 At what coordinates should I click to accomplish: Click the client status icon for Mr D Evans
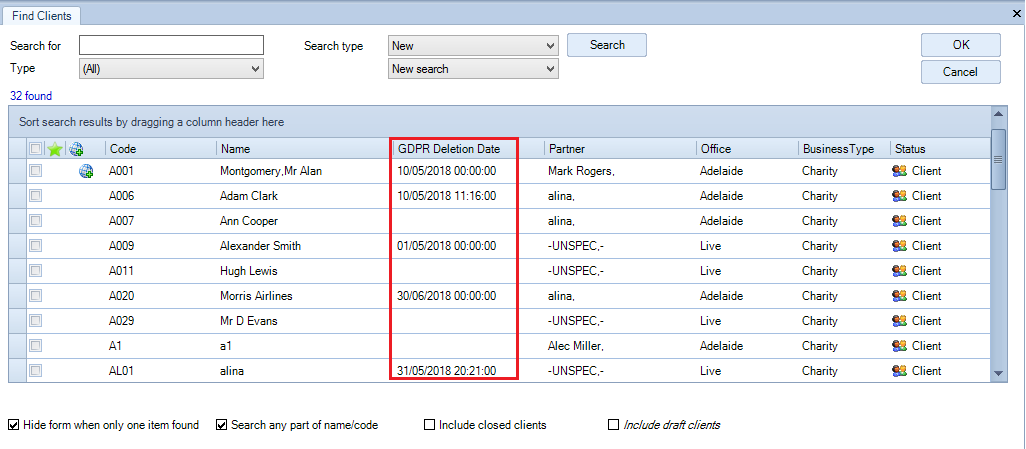pos(900,321)
